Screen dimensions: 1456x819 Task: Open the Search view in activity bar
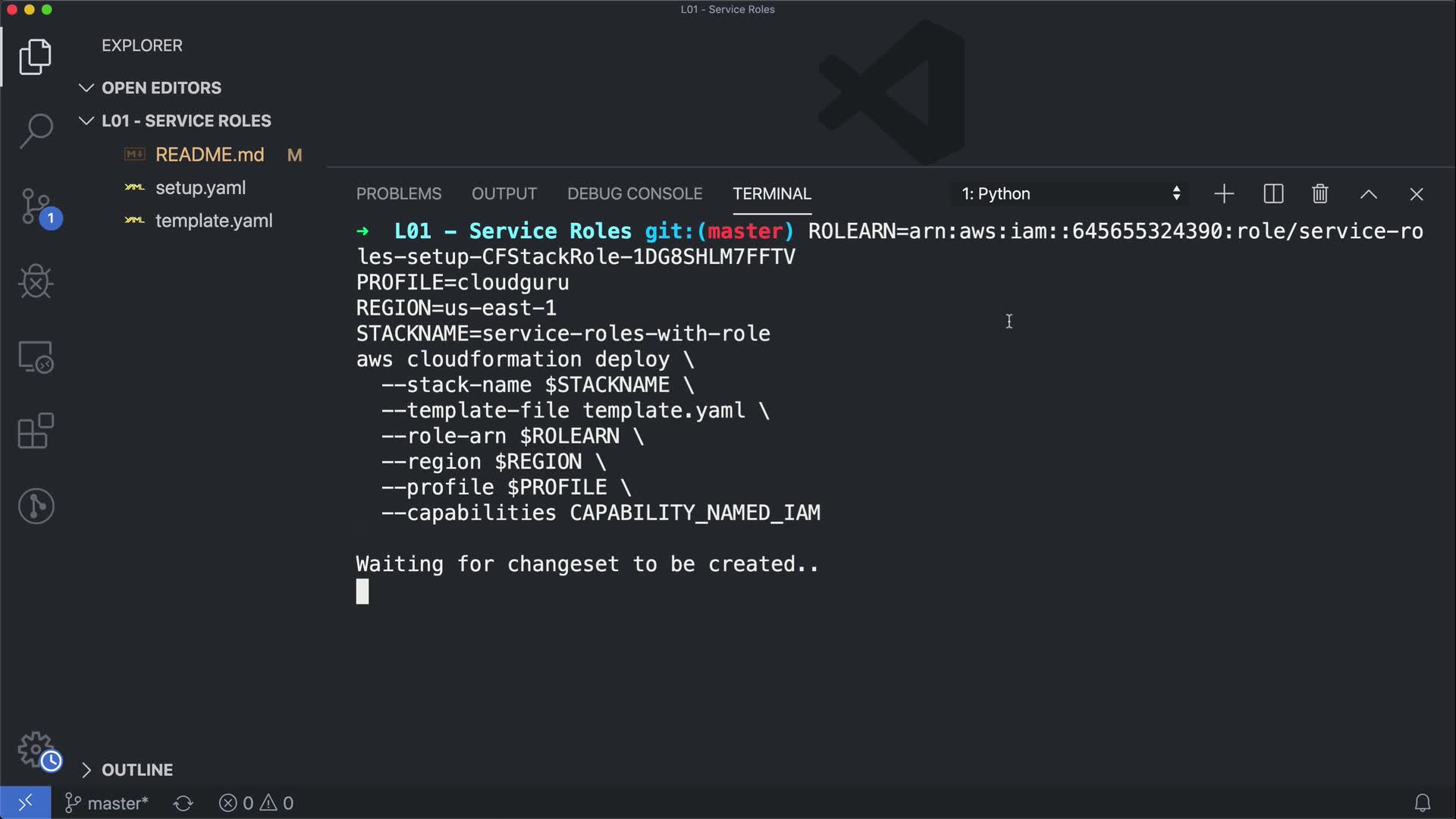(x=36, y=131)
